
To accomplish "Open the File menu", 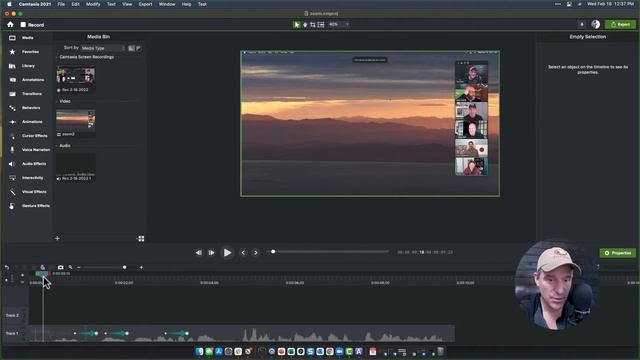I will click(x=61, y=4).
